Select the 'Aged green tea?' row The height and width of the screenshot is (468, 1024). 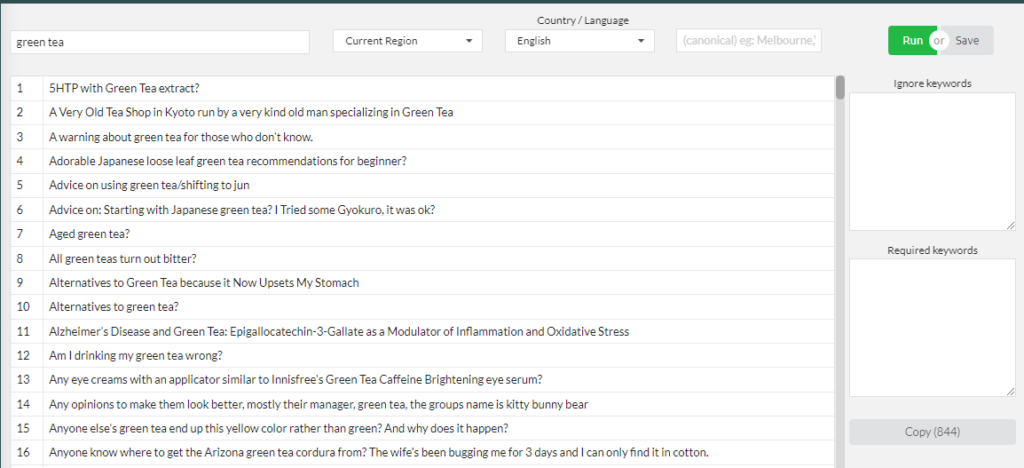pos(423,234)
